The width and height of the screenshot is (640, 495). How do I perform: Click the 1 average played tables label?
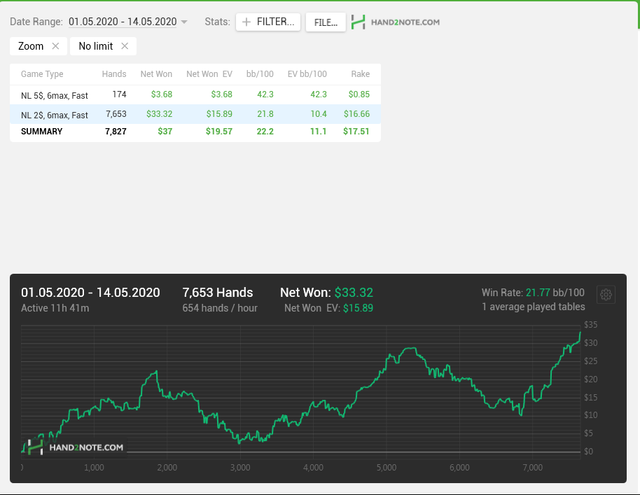click(x=533, y=307)
